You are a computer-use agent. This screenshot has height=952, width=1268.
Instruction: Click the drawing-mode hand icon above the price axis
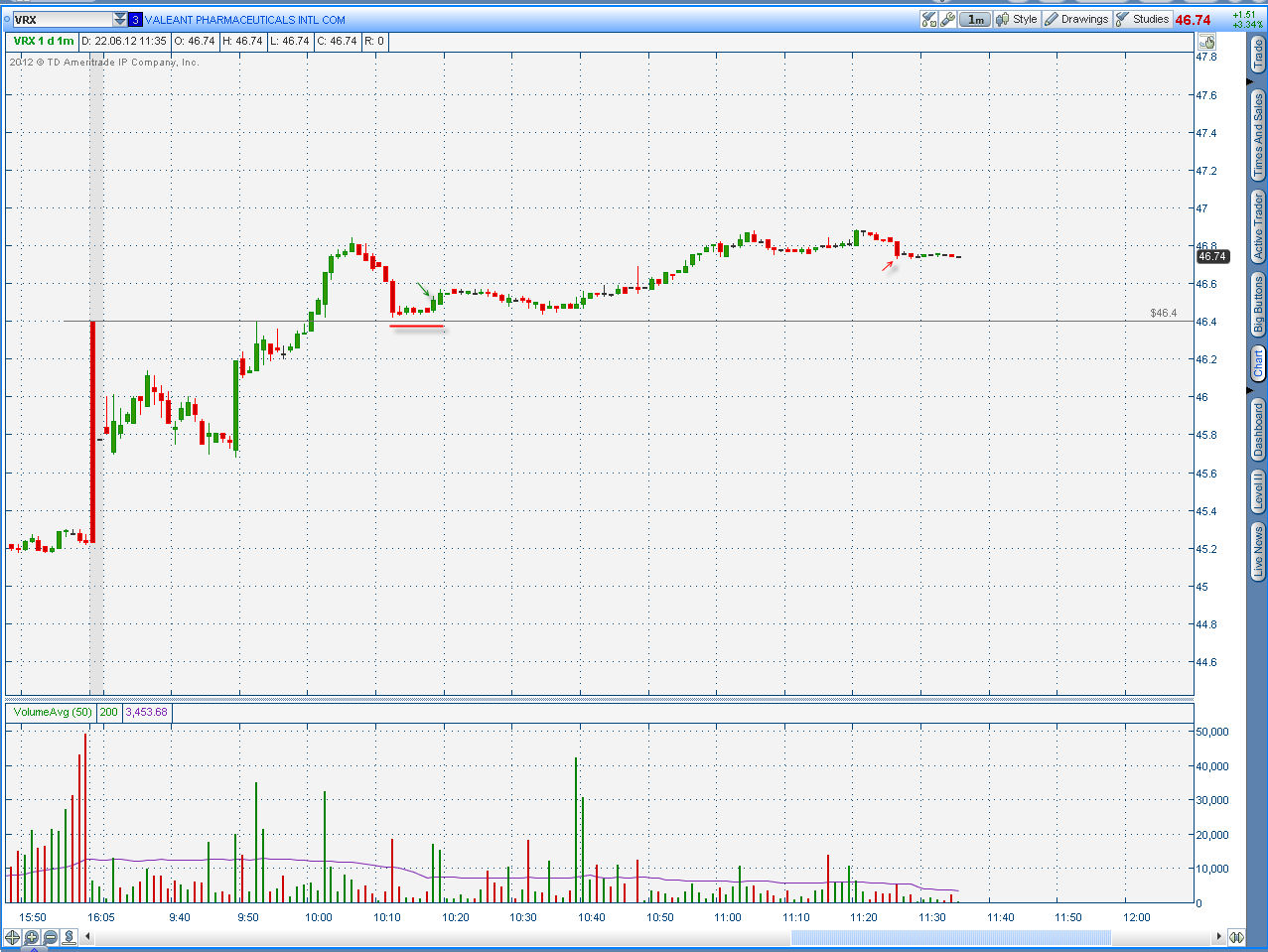[1207, 42]
